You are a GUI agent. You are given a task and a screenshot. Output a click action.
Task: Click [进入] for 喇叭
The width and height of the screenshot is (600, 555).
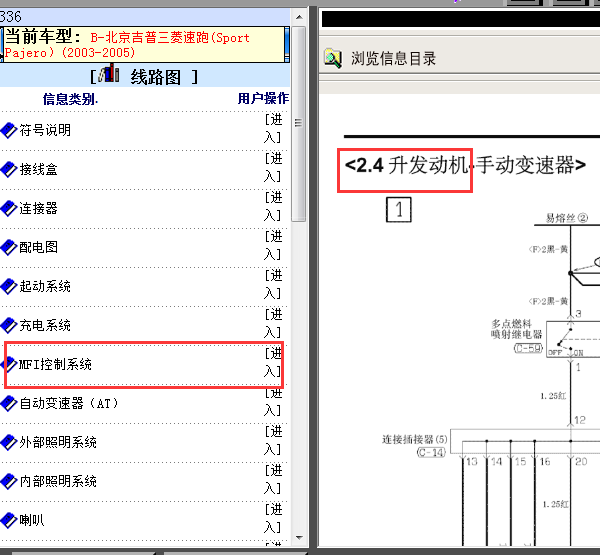coord(274,519)
